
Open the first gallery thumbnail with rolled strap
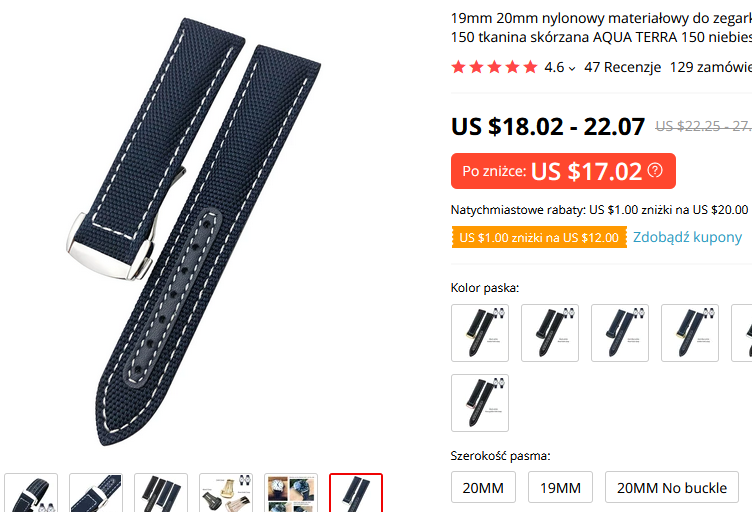pos(31,493)
